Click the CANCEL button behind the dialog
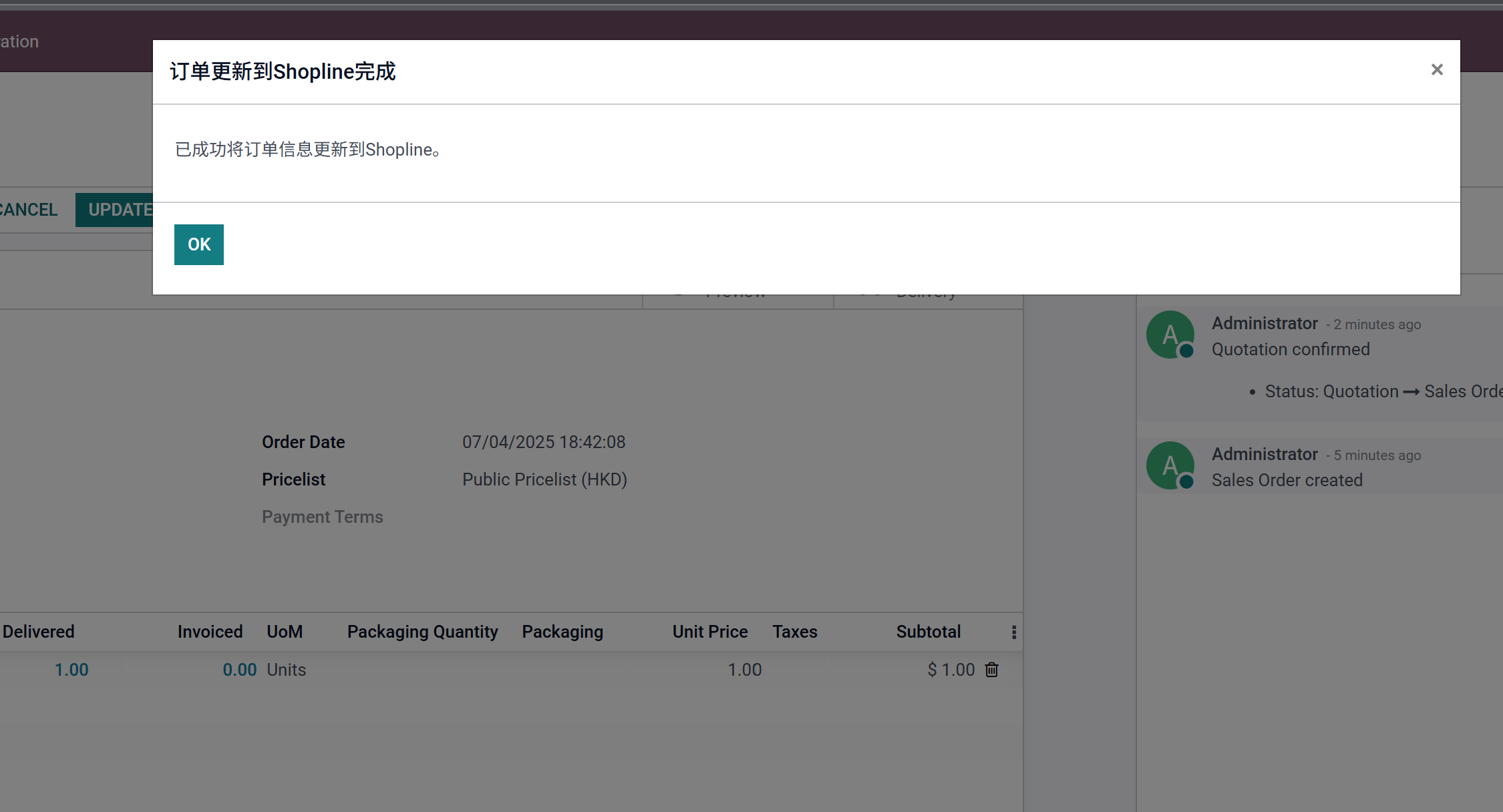 point(28,210)
